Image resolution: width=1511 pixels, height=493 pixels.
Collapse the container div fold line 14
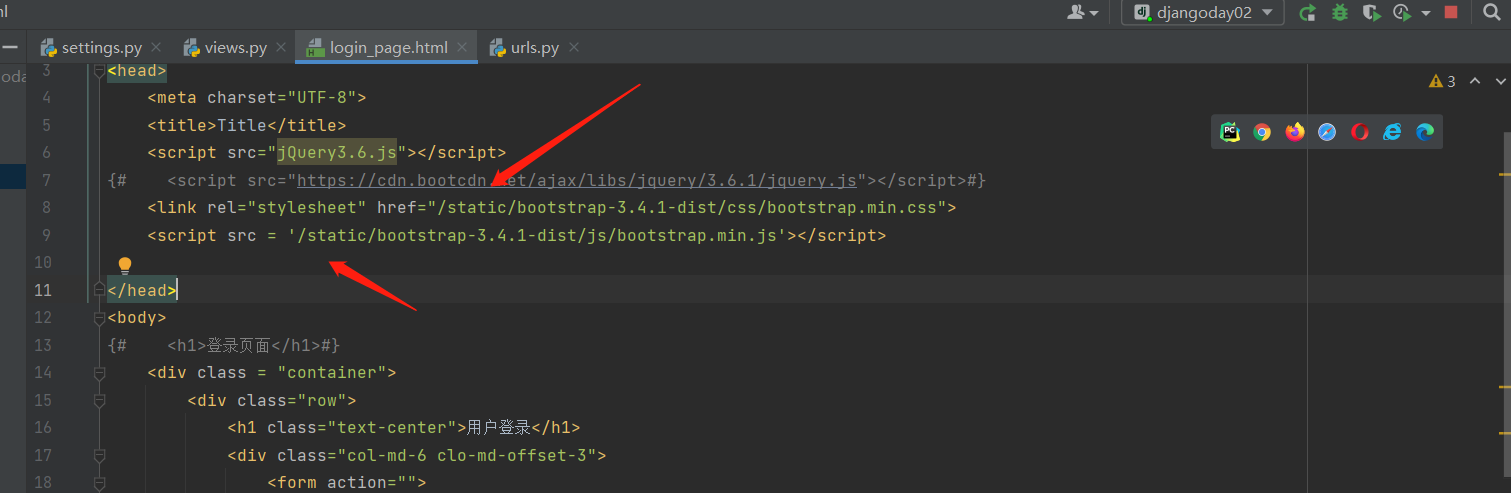pyautogui.click(x=98, y=373)
